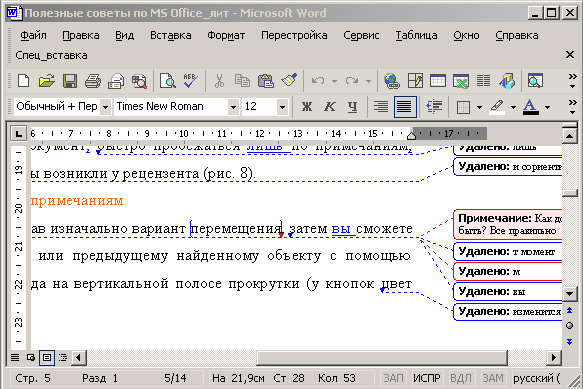This screenshot has height=389, width=583.
Task: Open Print Preview with the magnifier page icon
Action: point(168,80)
